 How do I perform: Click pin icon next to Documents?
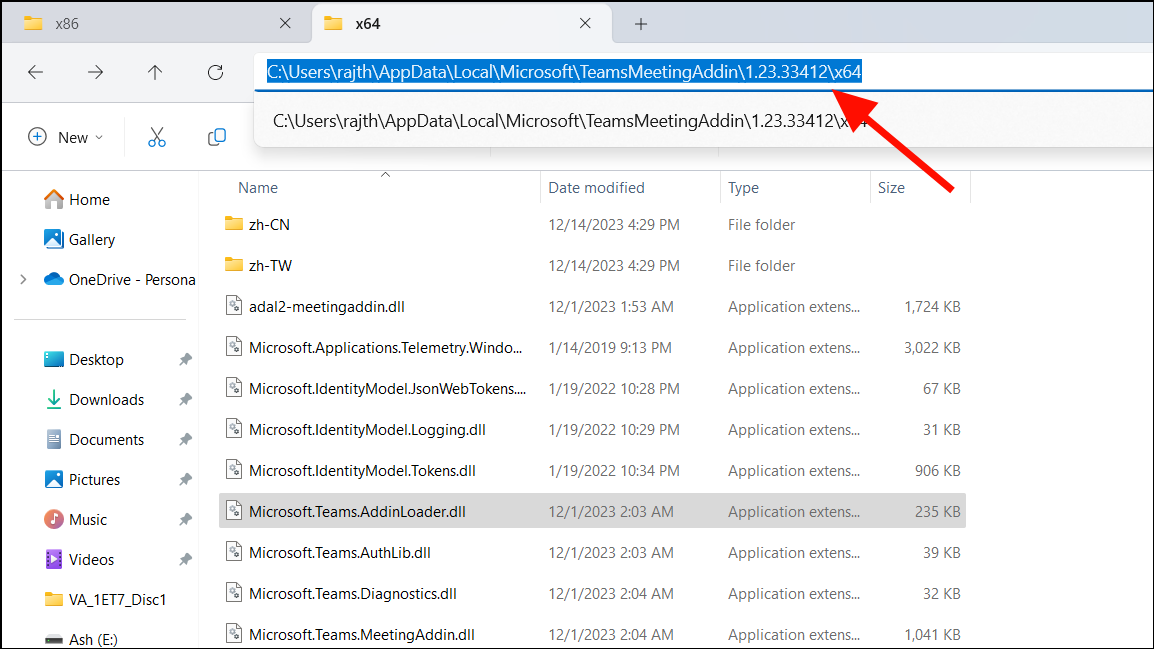click(x=185, y=439)
